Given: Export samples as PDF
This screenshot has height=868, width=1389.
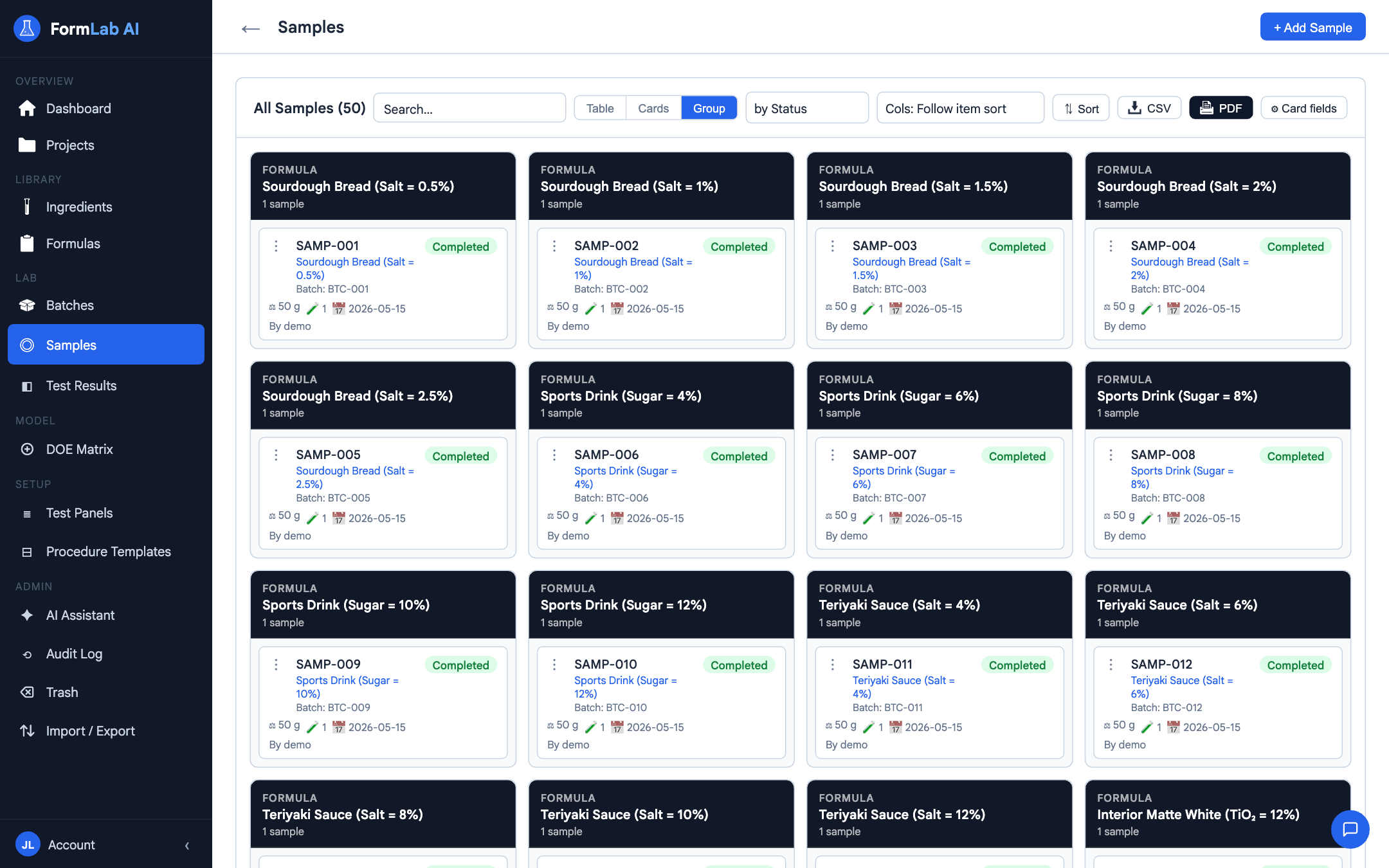Looking at the screenshot, I should tap(1221, 108).
